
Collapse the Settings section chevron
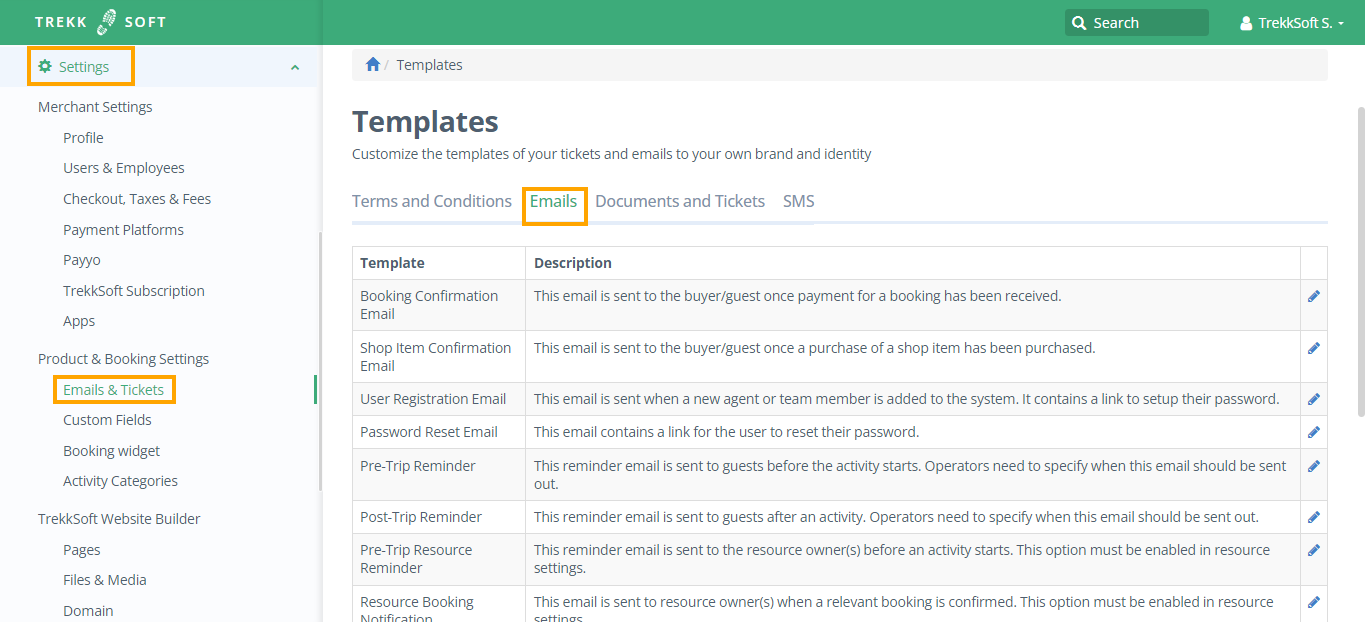[x=294, y=67]
